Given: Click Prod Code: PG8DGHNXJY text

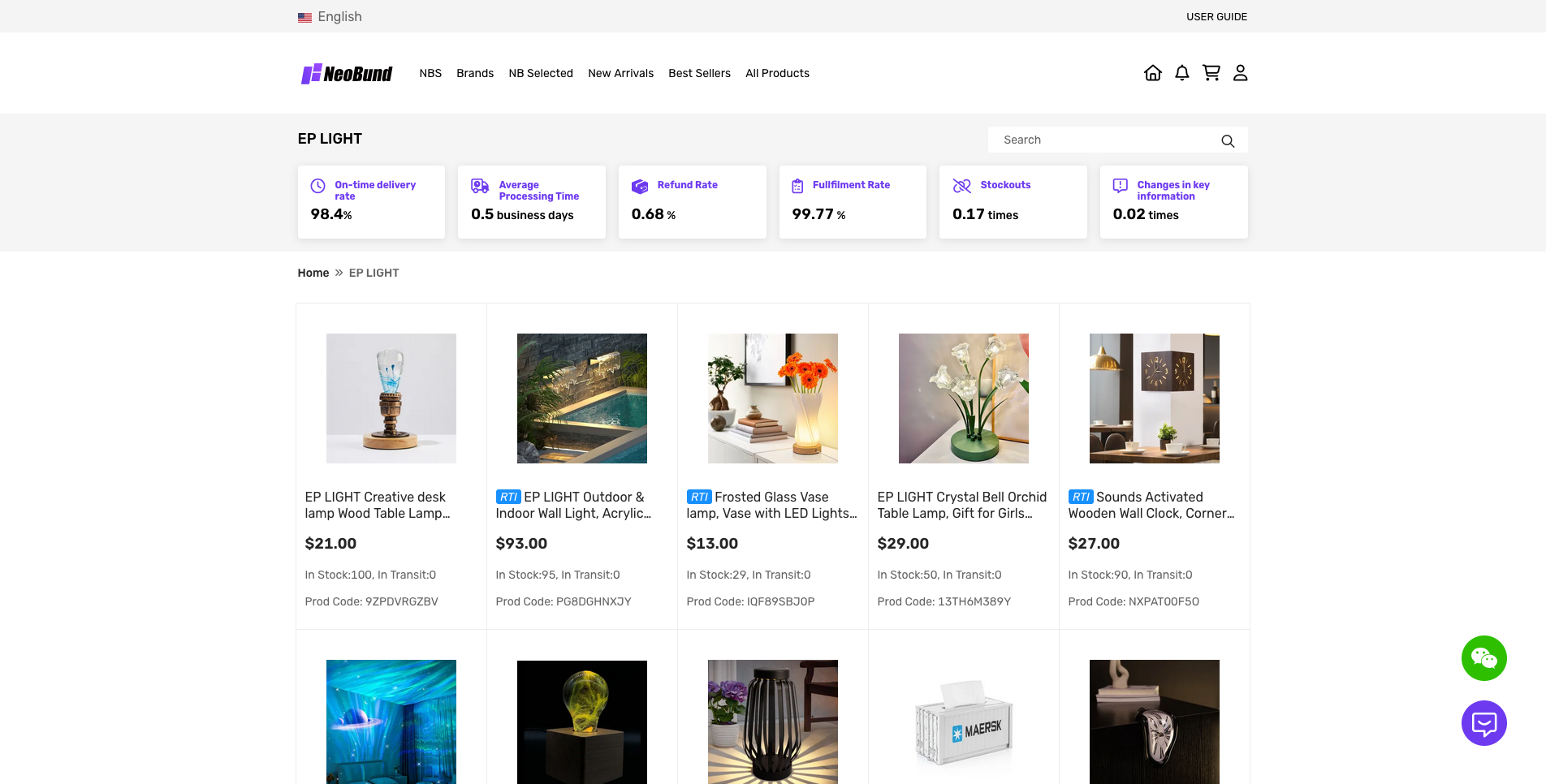Looking at the screenshot, I should pos(564,601).
